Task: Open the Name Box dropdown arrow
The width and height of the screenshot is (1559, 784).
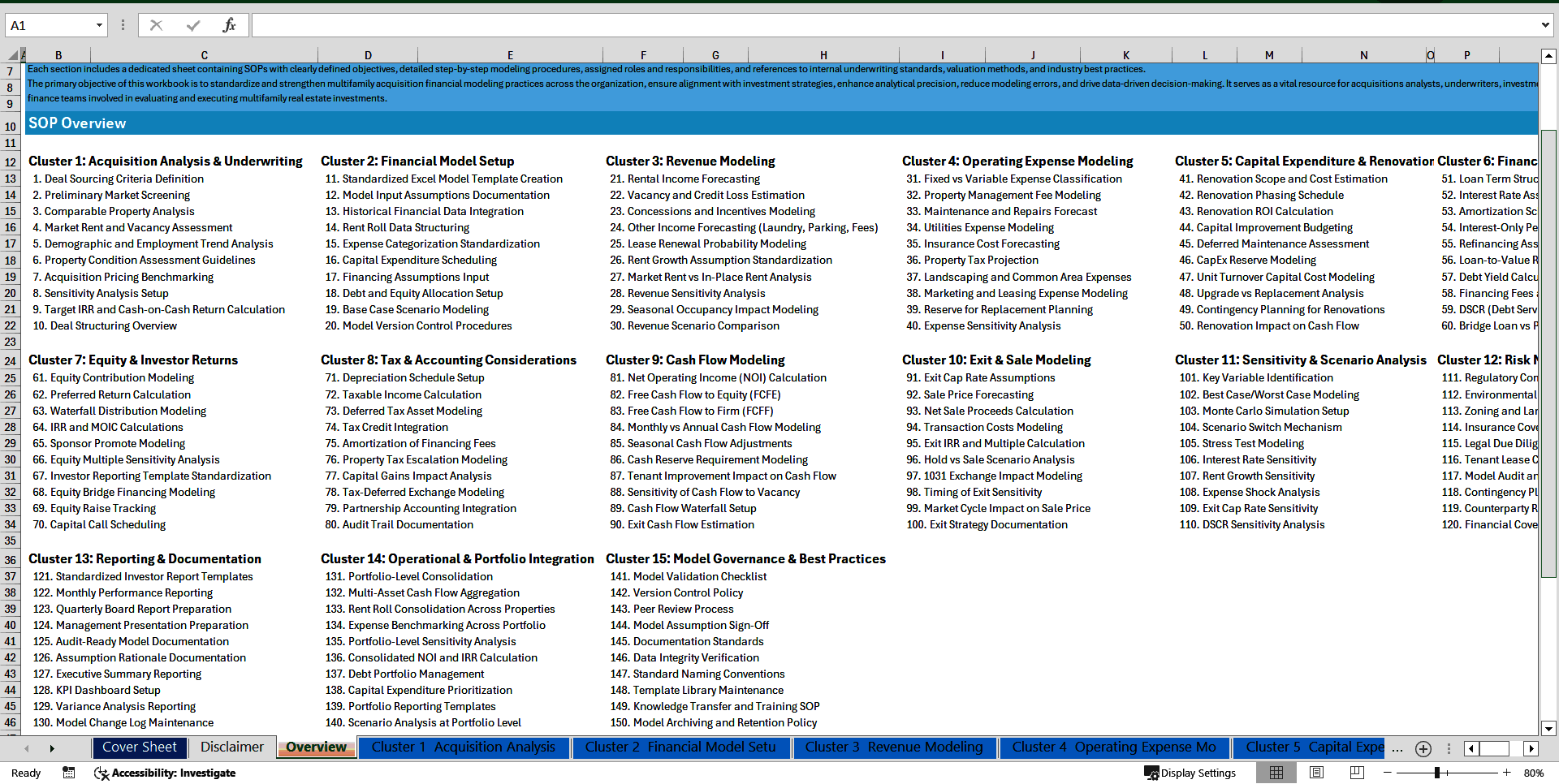Action: pyautogui.click(x=97, y=24)
